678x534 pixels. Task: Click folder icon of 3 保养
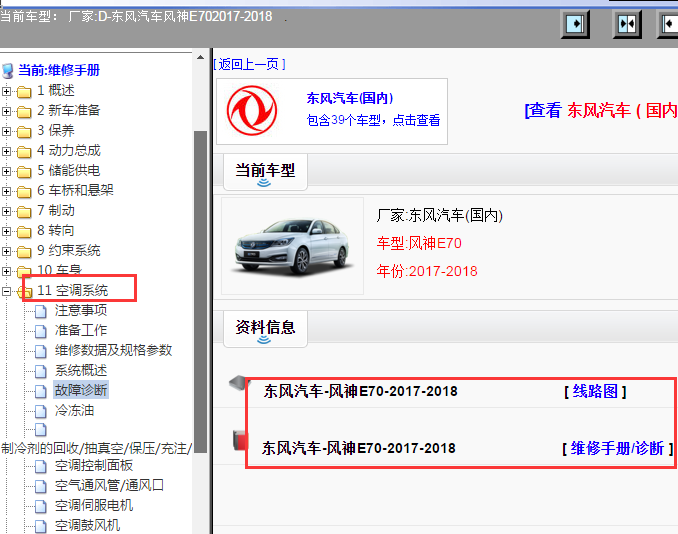click(24, 131)
